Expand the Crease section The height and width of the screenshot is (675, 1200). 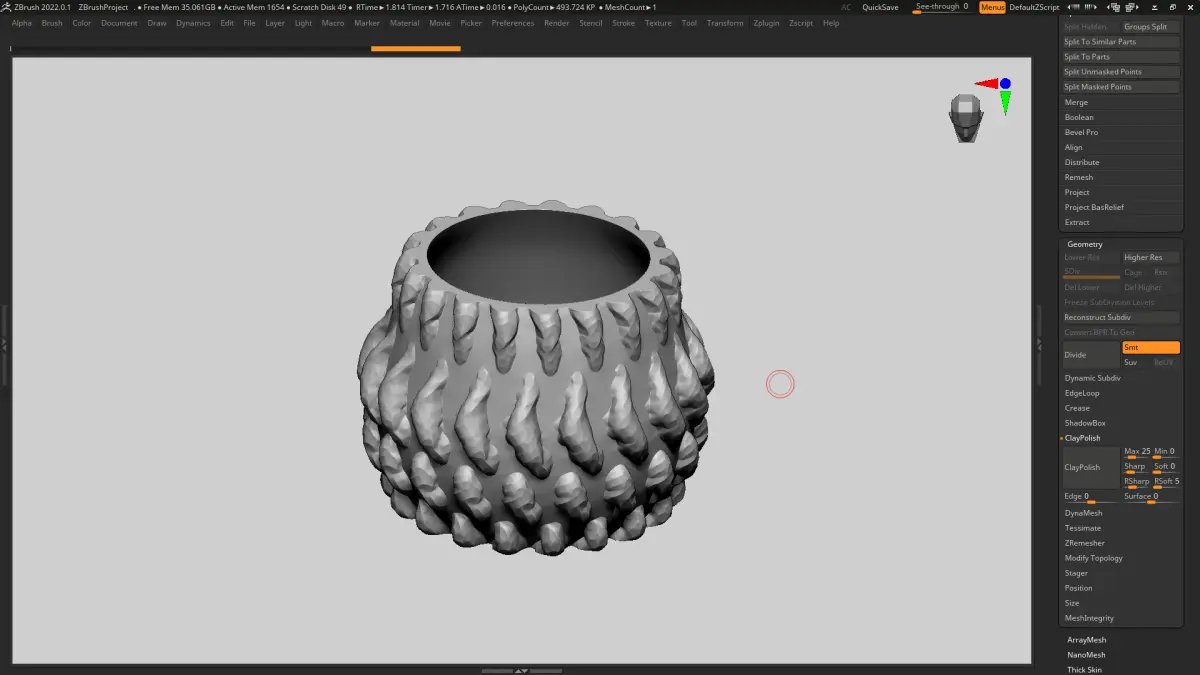click(1077, 408)
